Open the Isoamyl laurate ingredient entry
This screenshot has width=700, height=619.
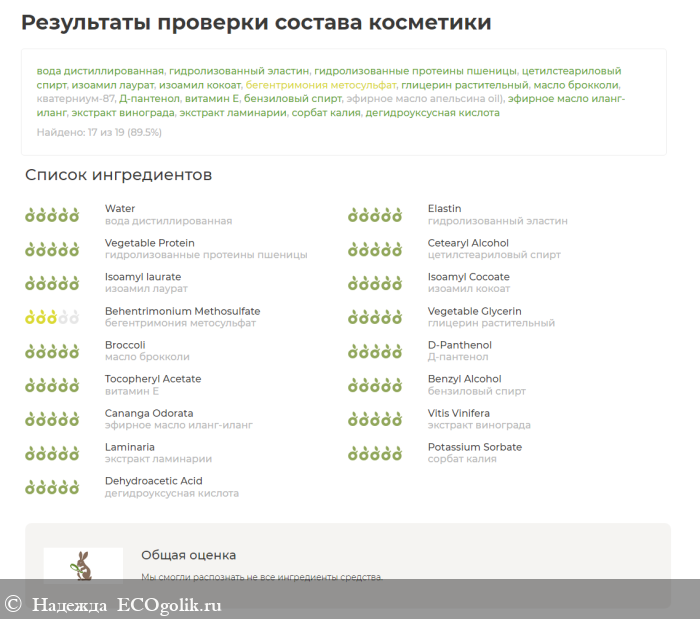[143, 277]
